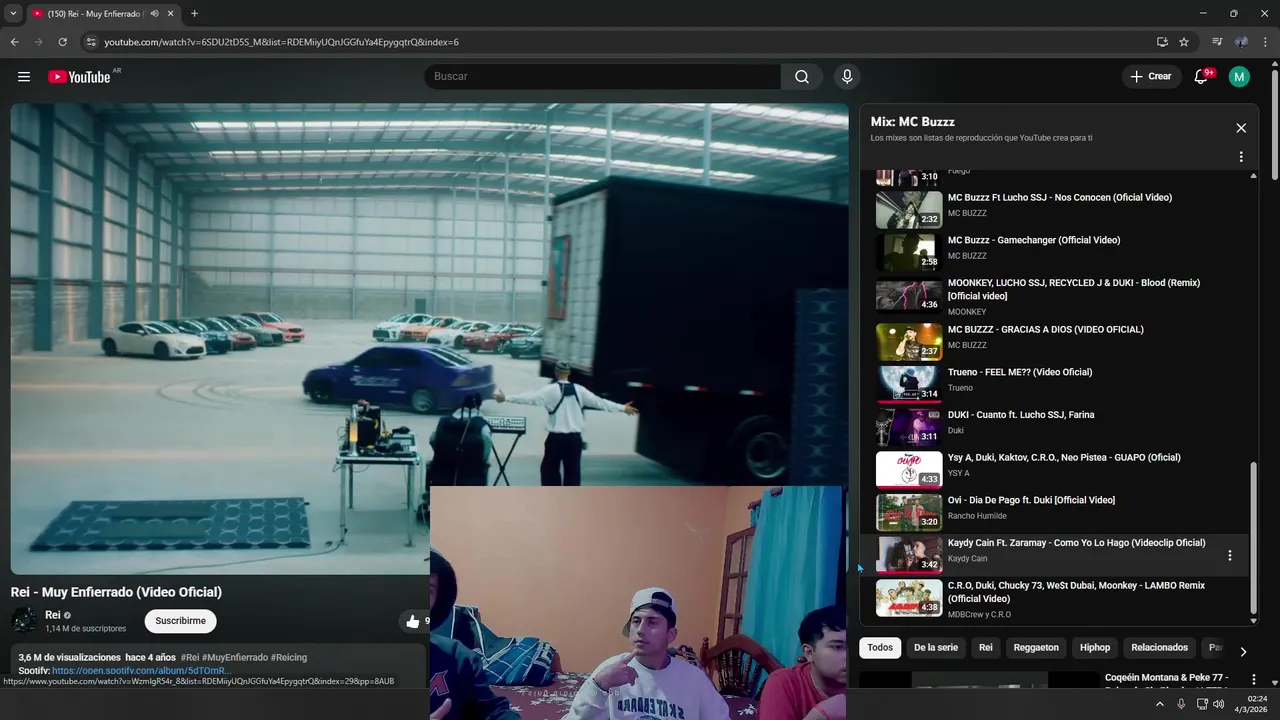Select the Relacionados filter chip
1280x720 pixels.
tap(1160, 648)
